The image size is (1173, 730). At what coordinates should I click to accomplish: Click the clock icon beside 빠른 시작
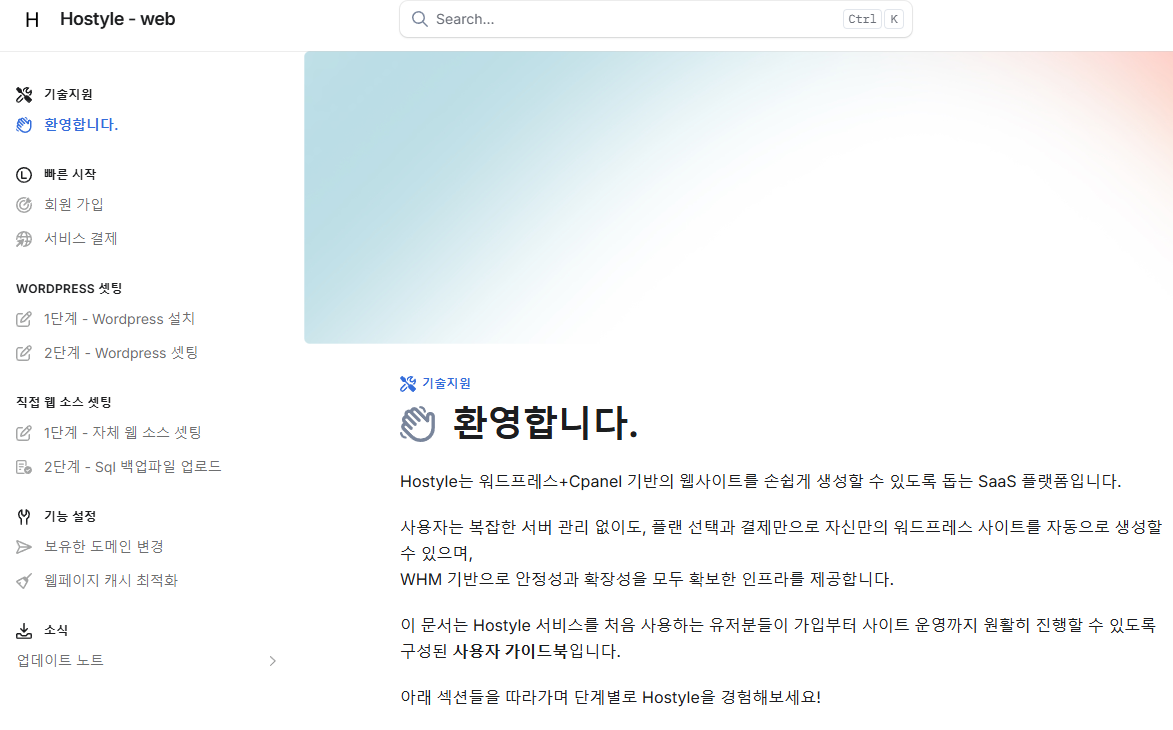click(x=24, y=175)
